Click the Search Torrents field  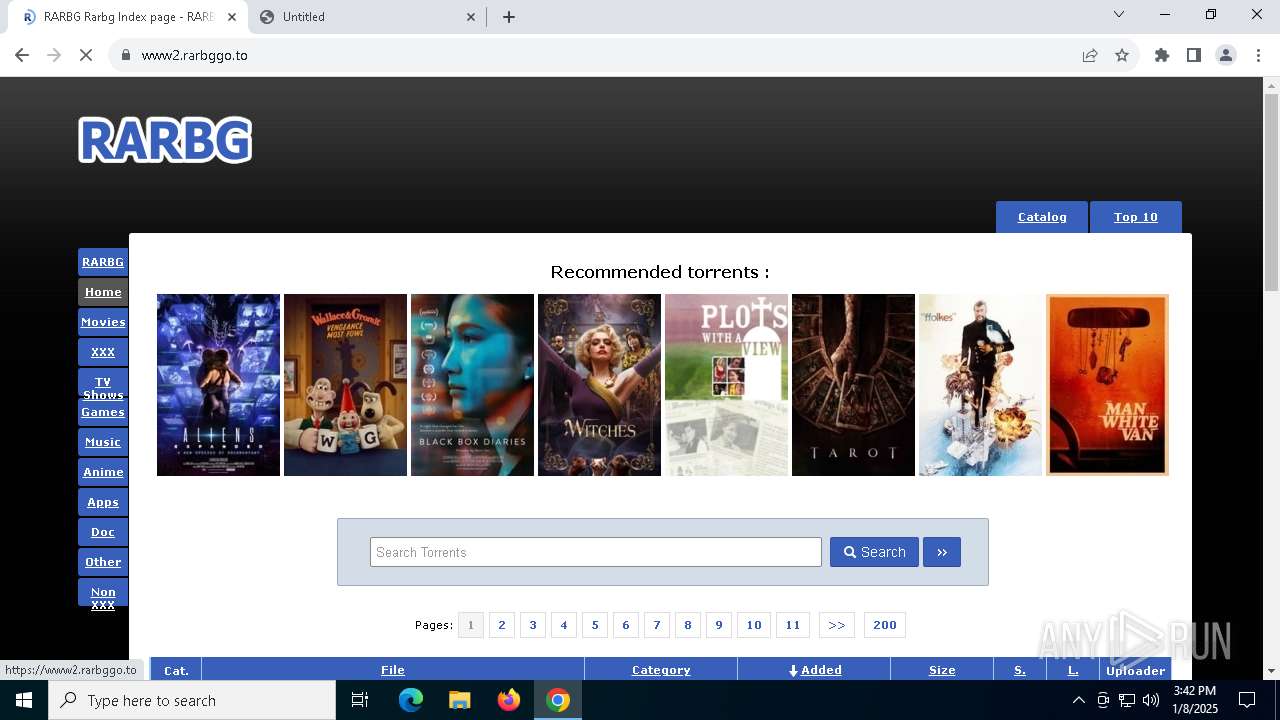(x=596, y=552)
